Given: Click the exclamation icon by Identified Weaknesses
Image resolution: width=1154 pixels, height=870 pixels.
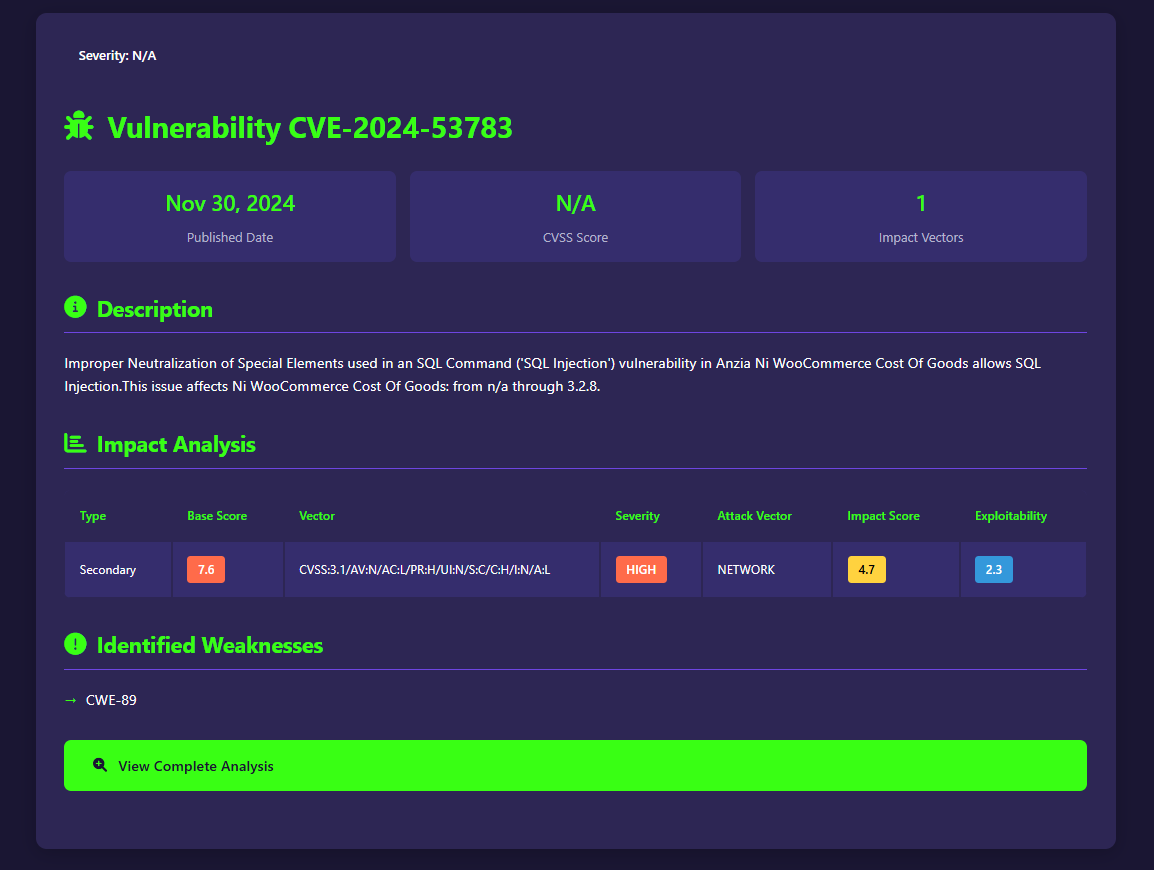Looking at the screenshot, I should coord(75,644).
